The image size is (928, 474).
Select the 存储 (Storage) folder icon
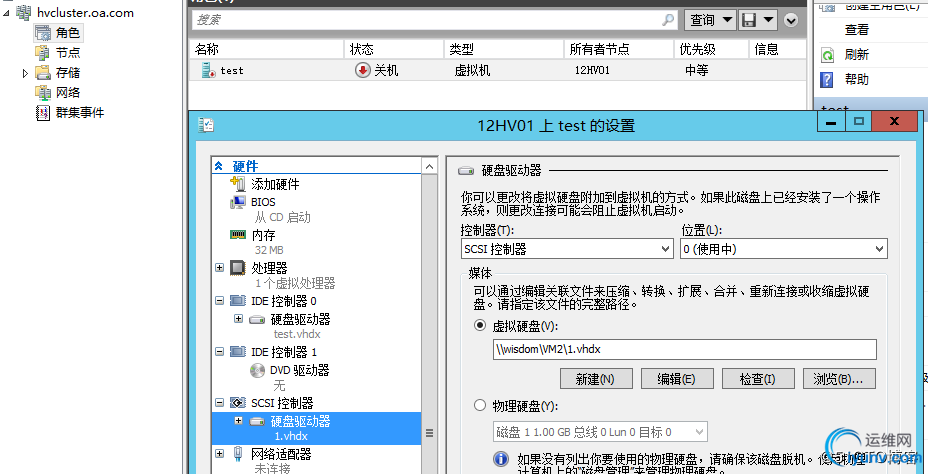pos(43,73)
